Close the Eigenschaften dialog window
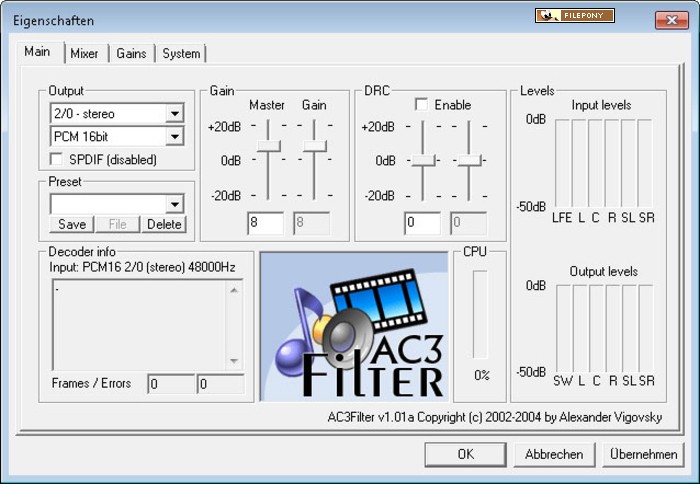 pyautogui.click(x=671, y=20)
